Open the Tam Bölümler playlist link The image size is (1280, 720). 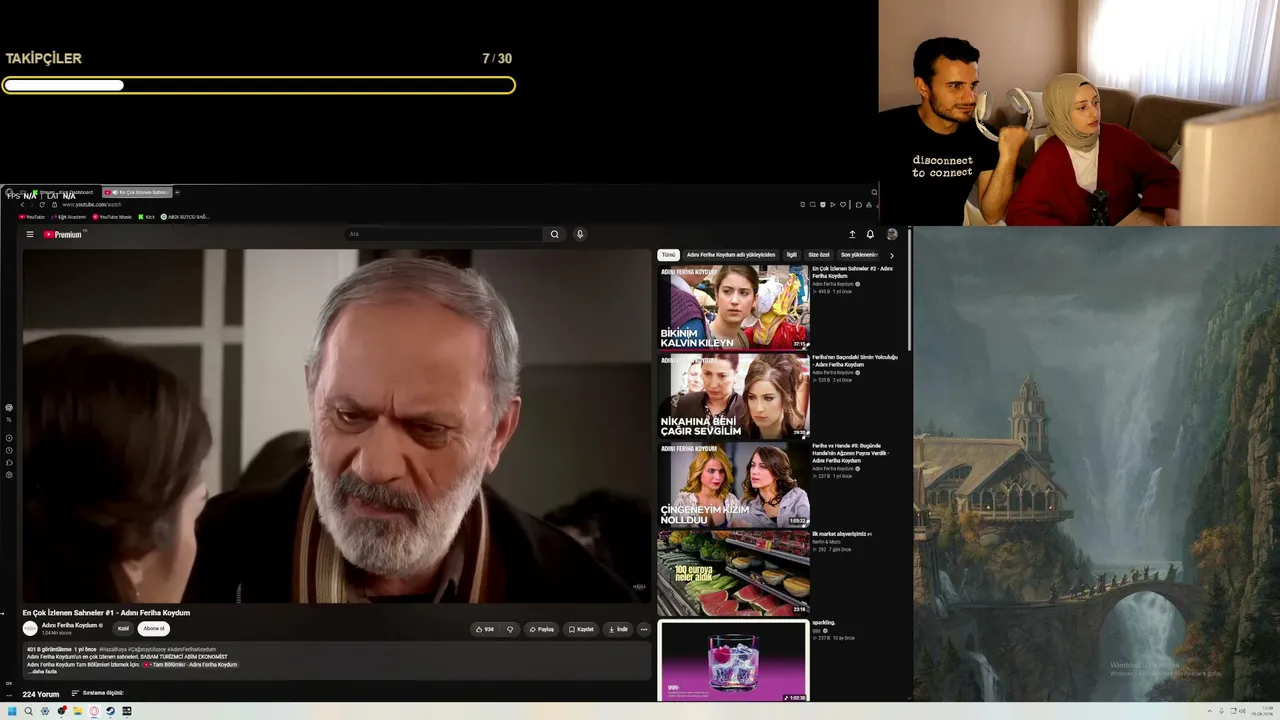(190, 665)
